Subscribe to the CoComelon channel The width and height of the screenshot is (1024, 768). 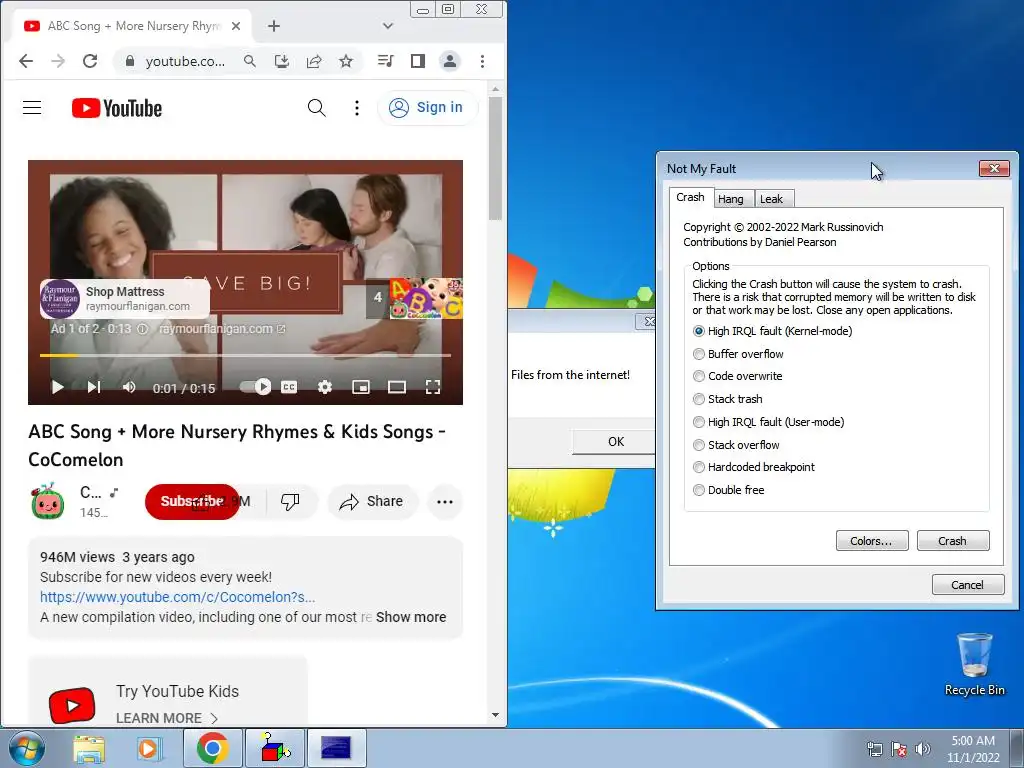point(192,502)
